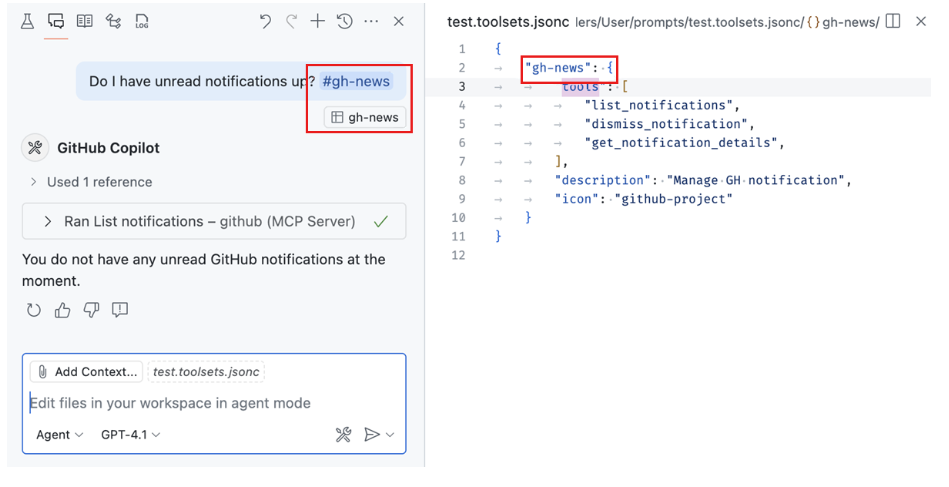Open the GPT-4.1 model dropdown
The height and width of the screenshot is (487, 949).
click(x=130, y=434)
